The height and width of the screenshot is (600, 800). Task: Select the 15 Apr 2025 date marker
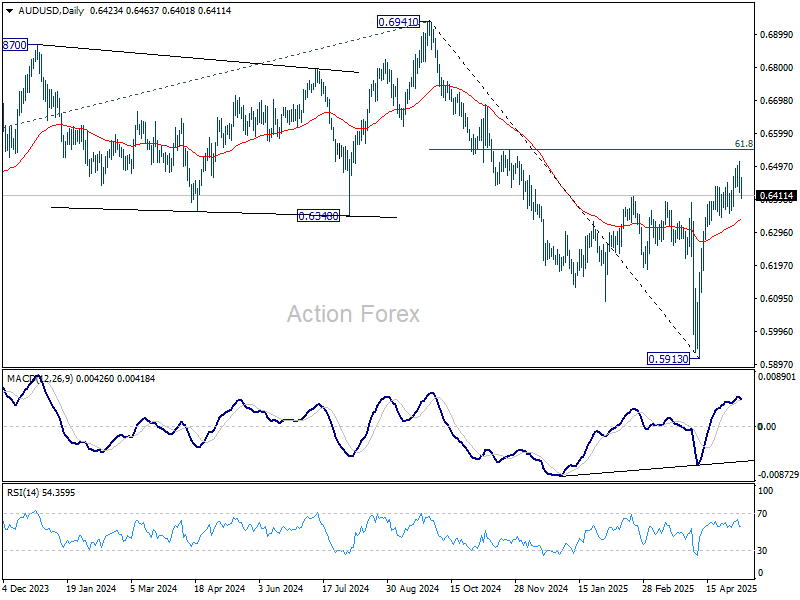tap(731, 589)
